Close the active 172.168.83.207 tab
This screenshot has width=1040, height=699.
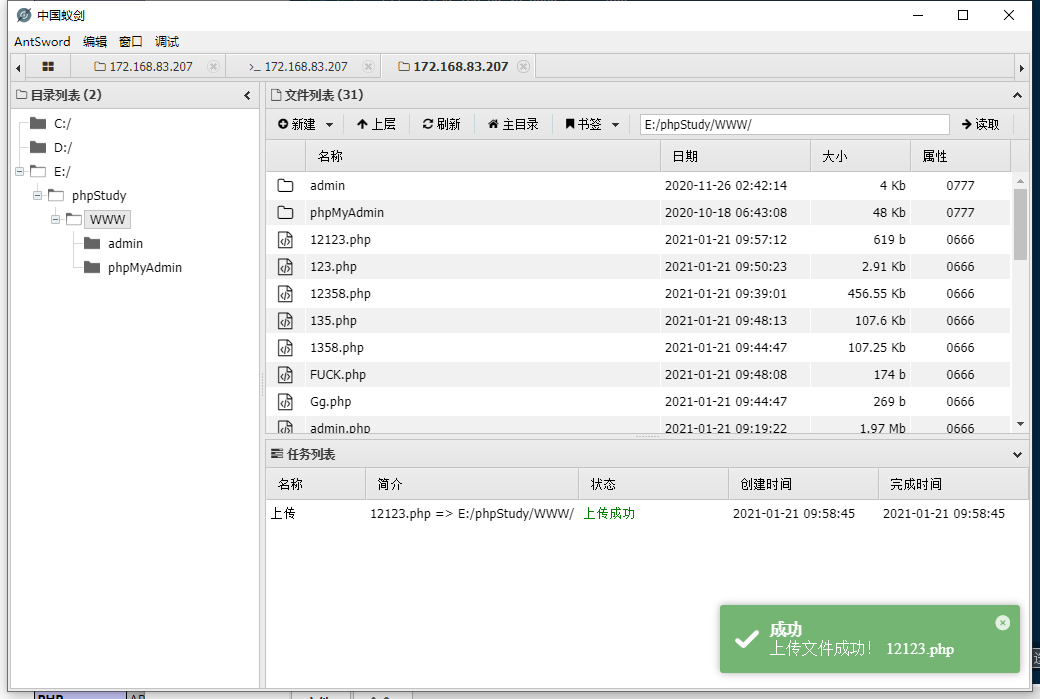coord(523,66)
